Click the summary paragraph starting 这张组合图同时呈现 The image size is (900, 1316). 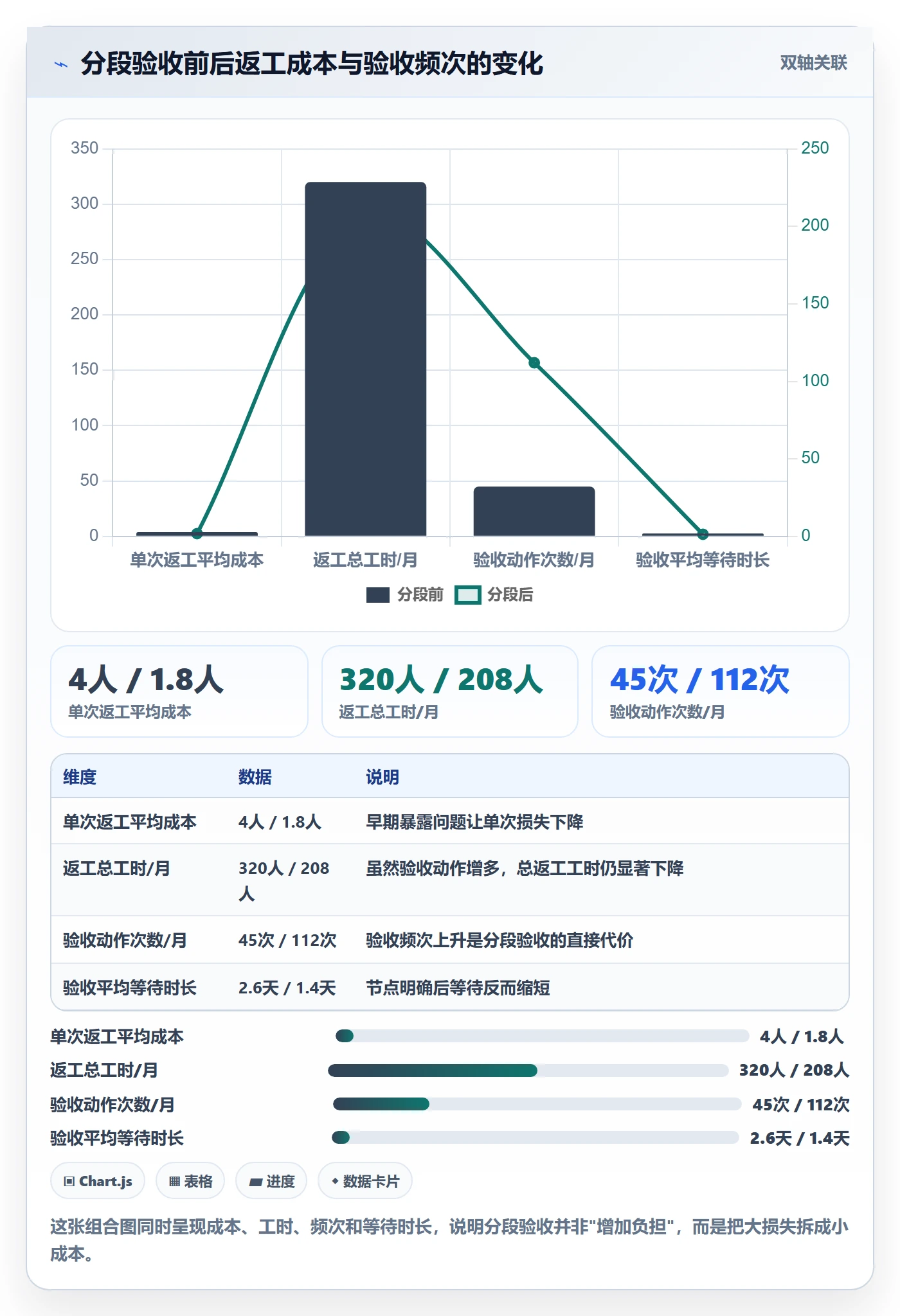[x=450, y=1240]
